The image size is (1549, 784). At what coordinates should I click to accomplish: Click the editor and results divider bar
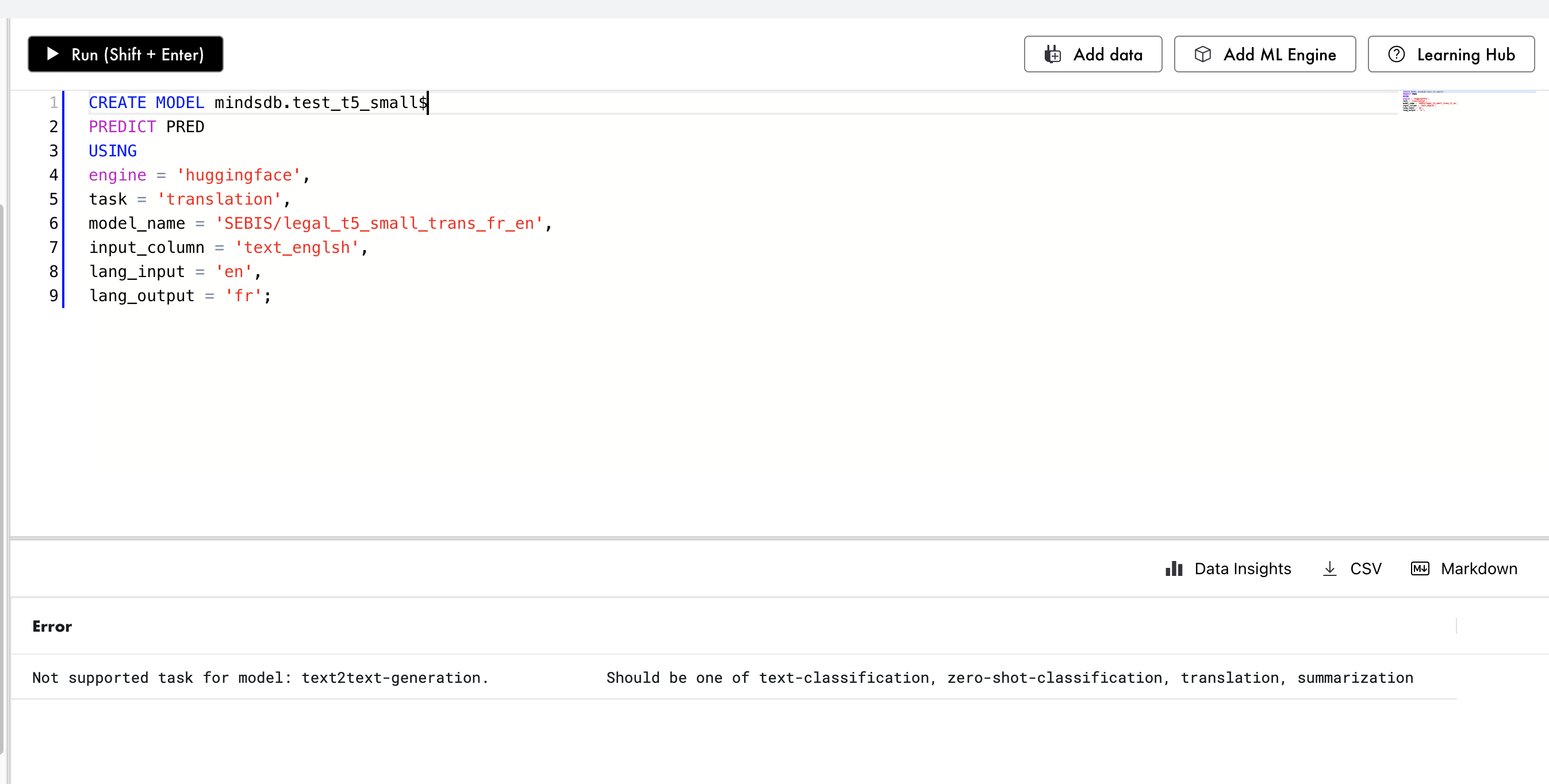(x=779, y=537)
